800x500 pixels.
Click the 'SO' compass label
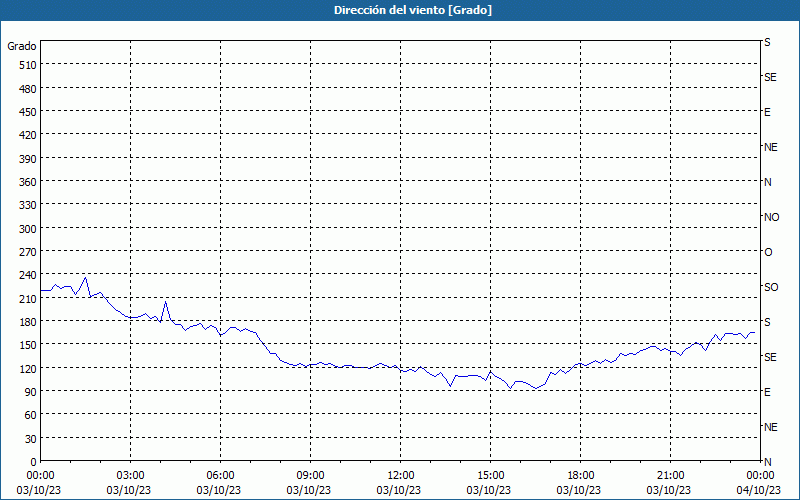[x=771, y=287]
